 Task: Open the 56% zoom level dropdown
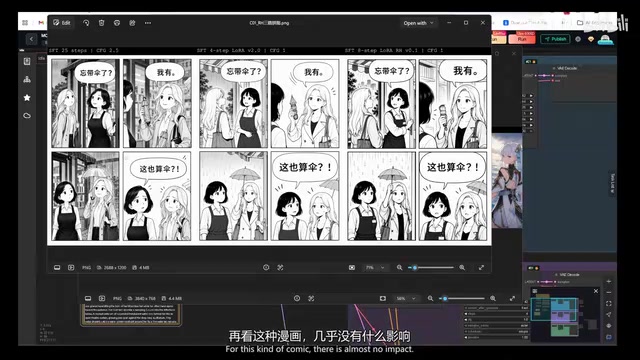[406, 299]
